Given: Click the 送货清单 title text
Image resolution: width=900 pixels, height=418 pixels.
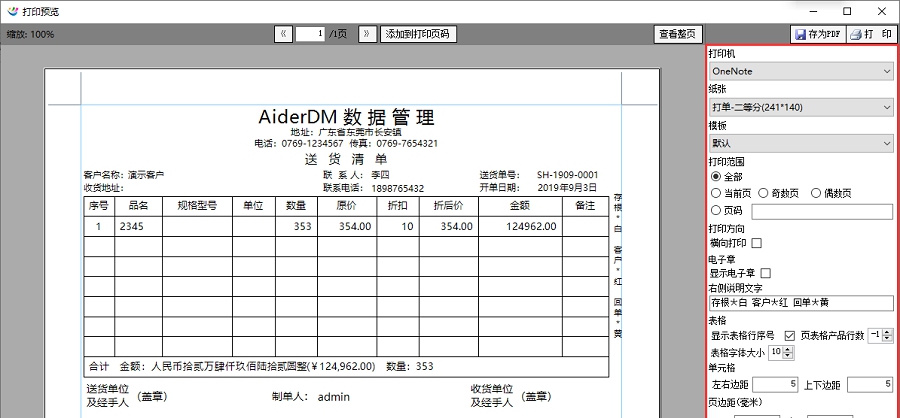Looking at the screenshot, I should [346, 159].
